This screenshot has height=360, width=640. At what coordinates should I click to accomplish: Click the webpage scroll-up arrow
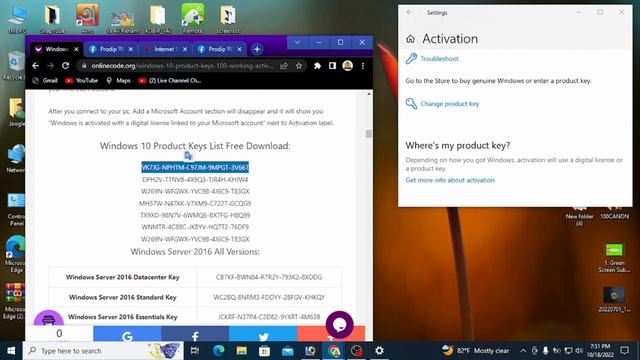pyautogui.click(x=369, y=94)
